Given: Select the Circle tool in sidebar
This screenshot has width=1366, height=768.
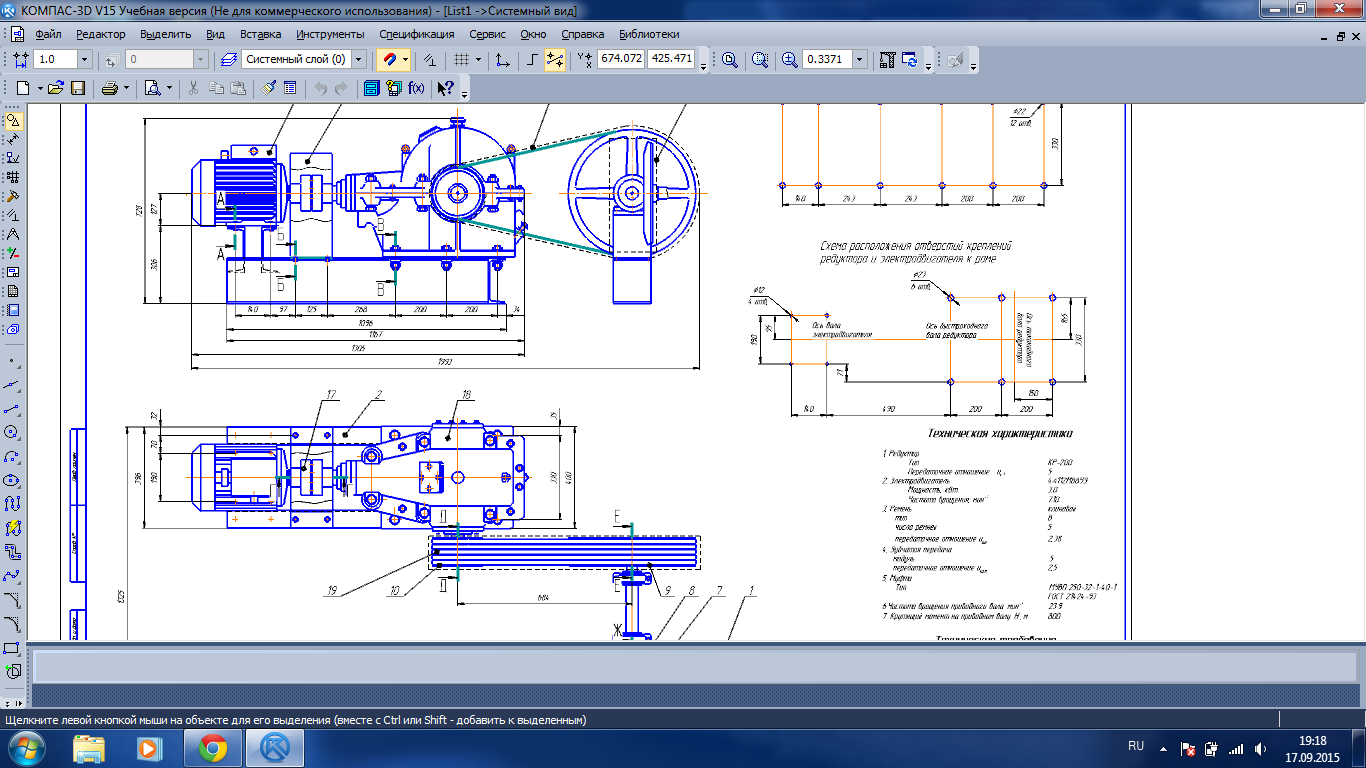Looking at the screenshot, I should [x=13, y=432].
